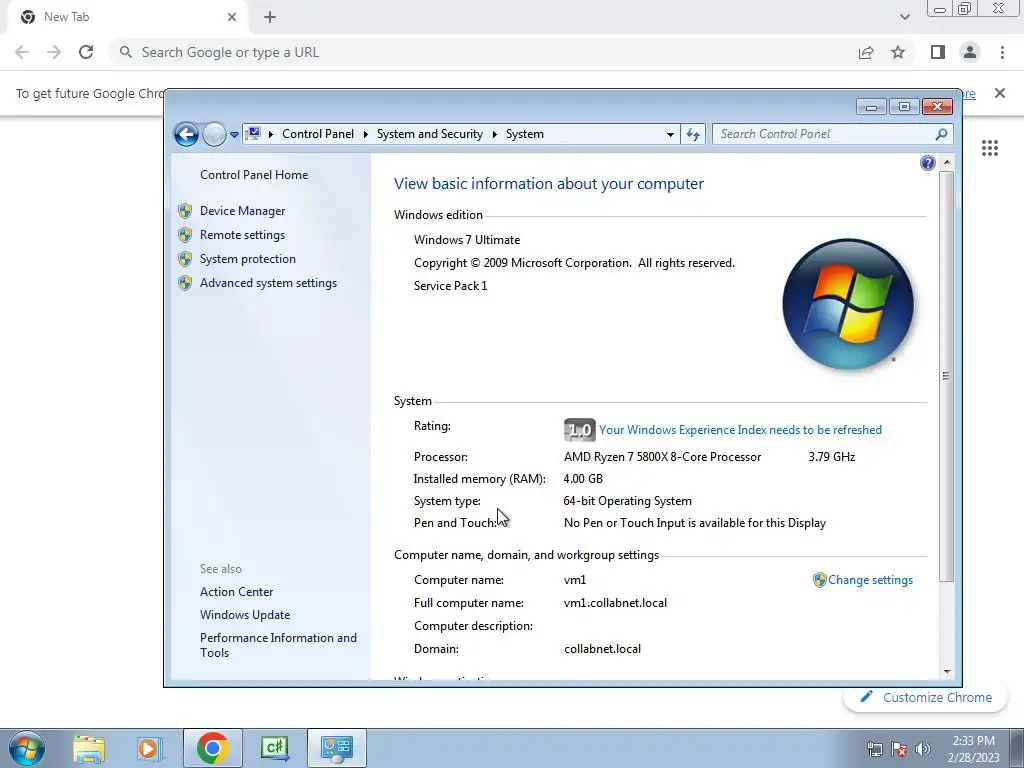Click the scroll up arrow in System window

tap(947, 162)
